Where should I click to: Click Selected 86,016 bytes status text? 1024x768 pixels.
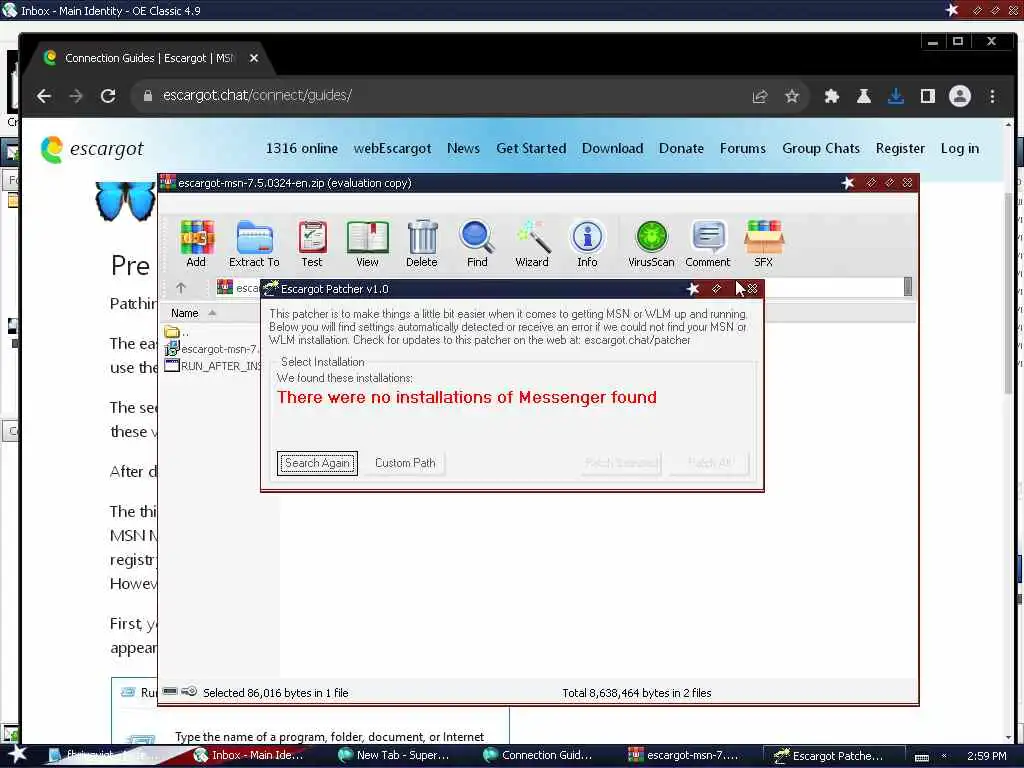click(275, 693)
